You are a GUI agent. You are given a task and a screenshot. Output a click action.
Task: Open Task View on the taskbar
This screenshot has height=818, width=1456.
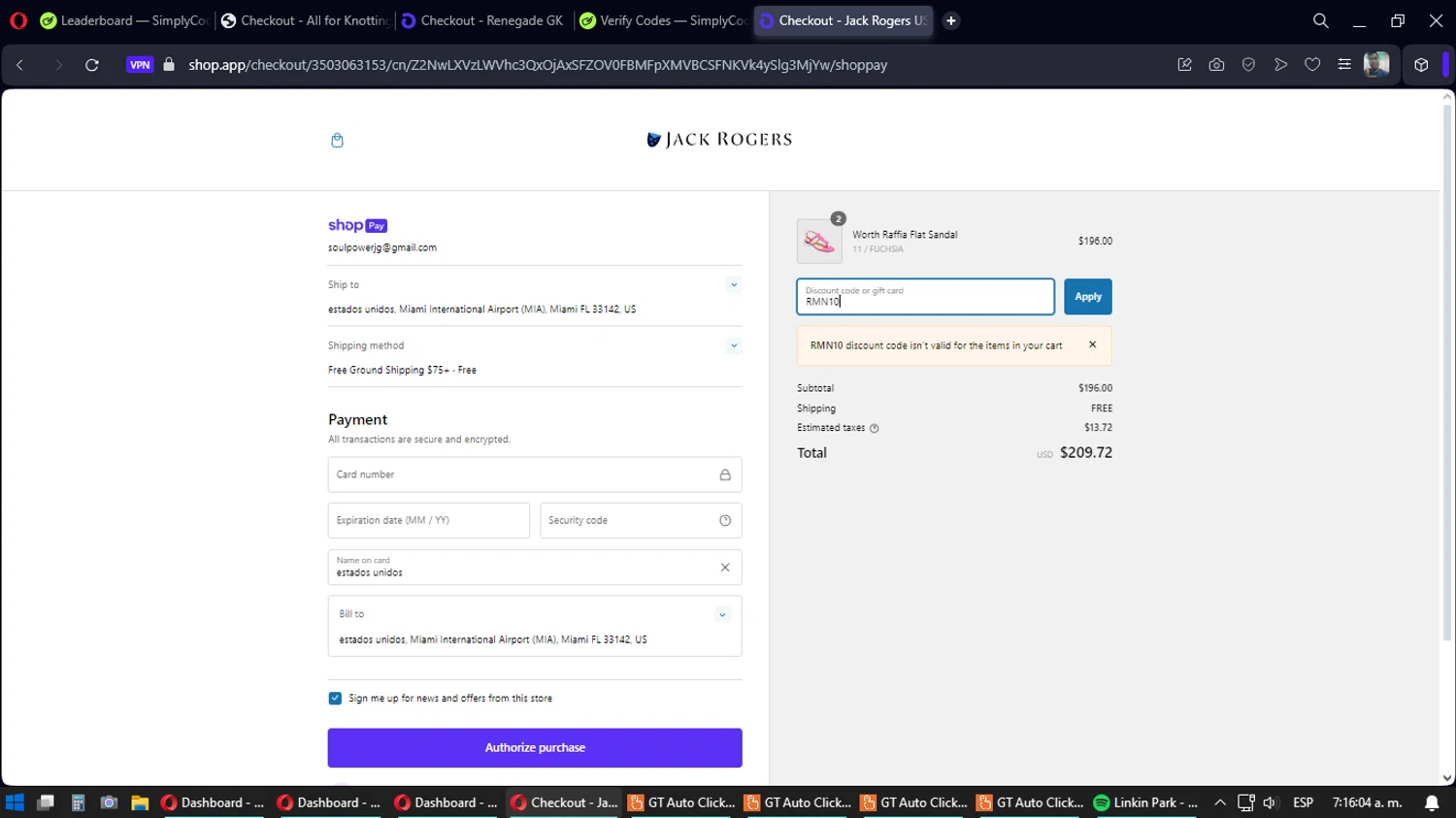click(x=46, y=802)
